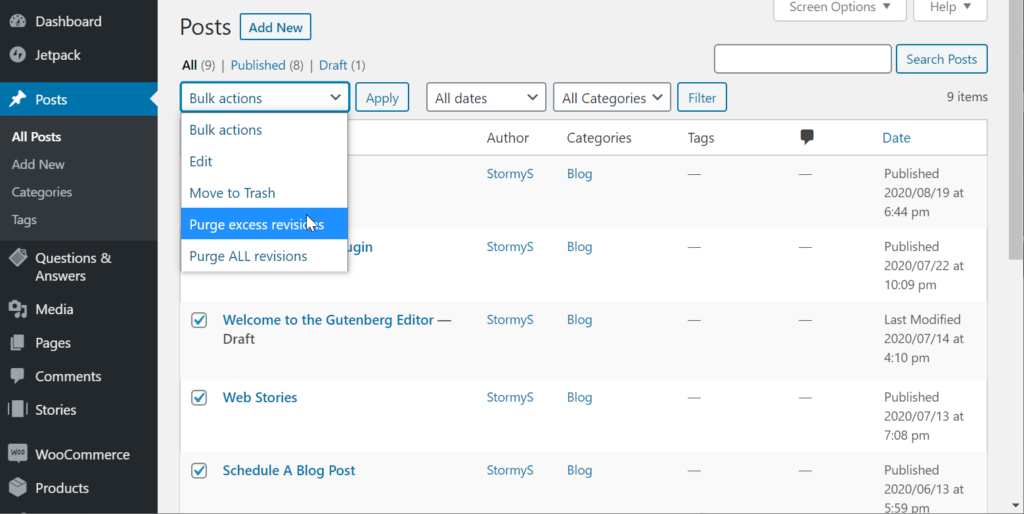Sort by the comments bubble column icon
This screenshot has height=514, width=1024.
click(x=808, y=138)
